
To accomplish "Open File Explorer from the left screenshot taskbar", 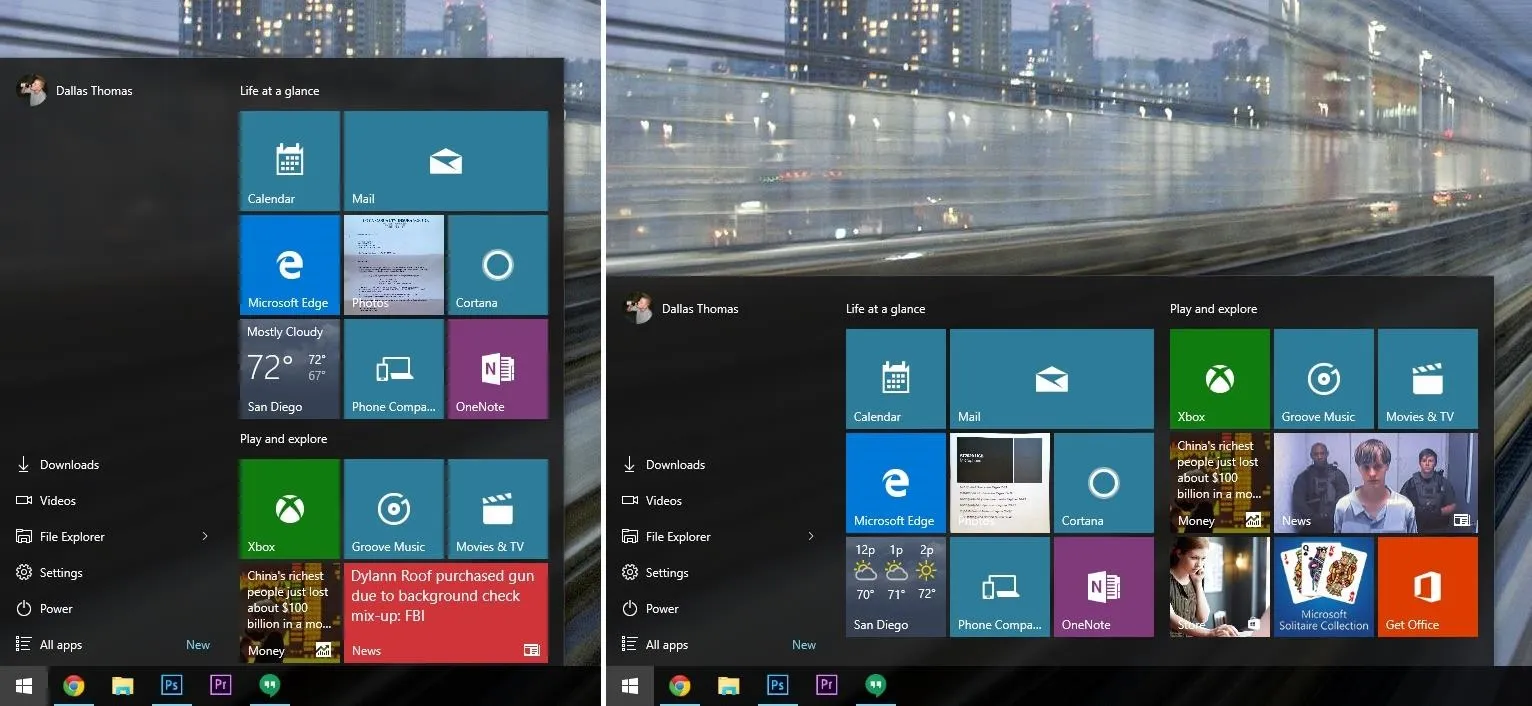I will [x=123, y=686].
